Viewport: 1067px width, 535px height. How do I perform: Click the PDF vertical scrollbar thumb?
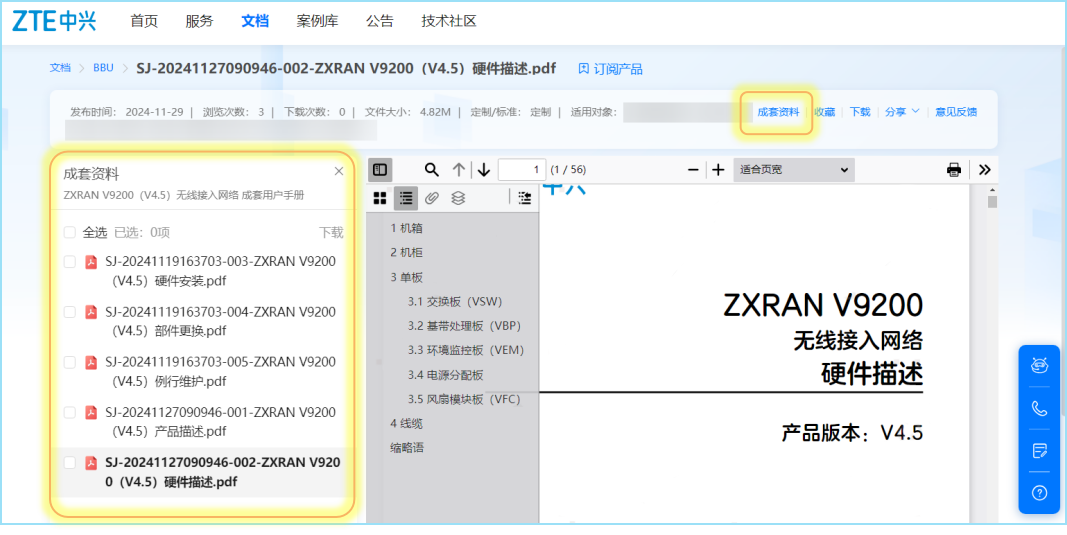(x=993, y=202)
